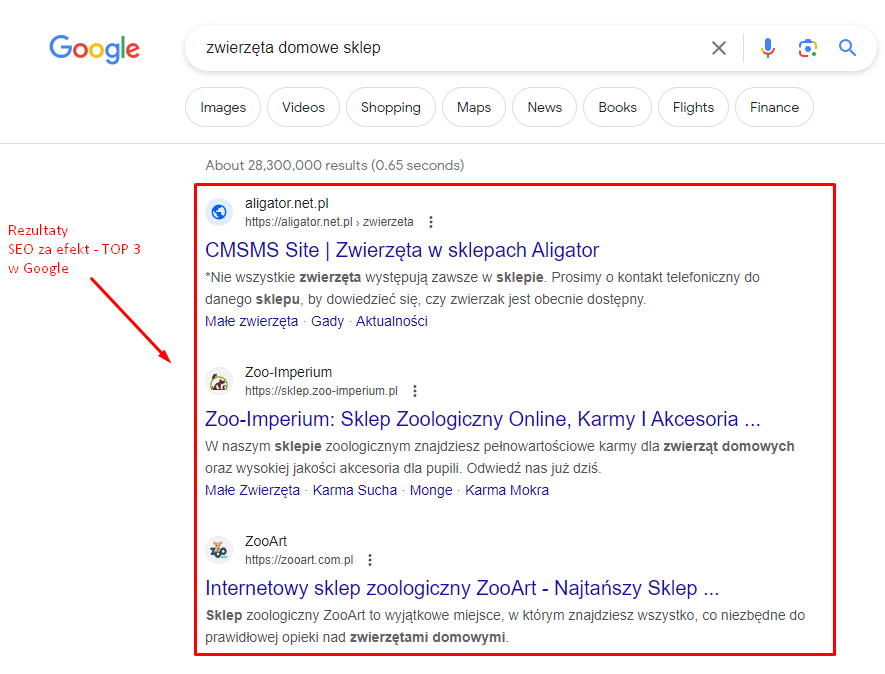Open the Monge sitelink

point(431,490)
